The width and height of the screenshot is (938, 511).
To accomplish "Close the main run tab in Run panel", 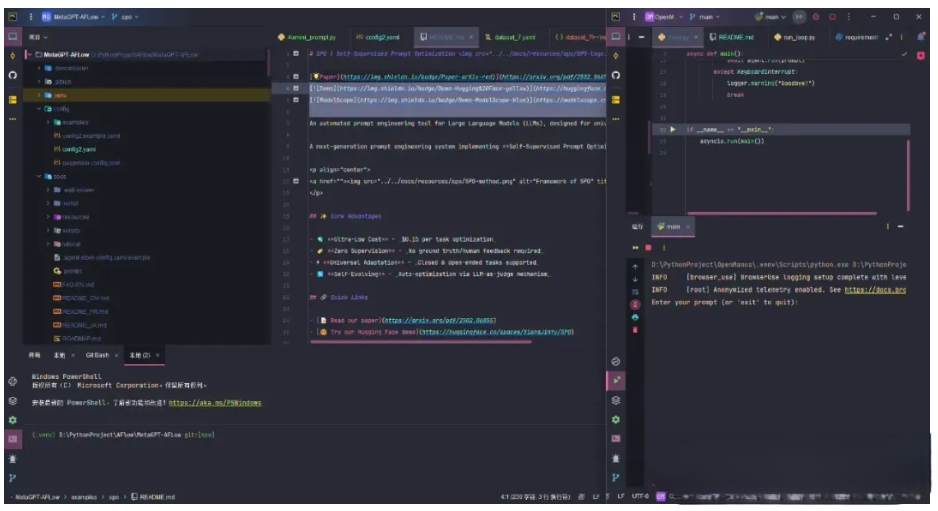I will pyautogui.click(x=688, y=227).
